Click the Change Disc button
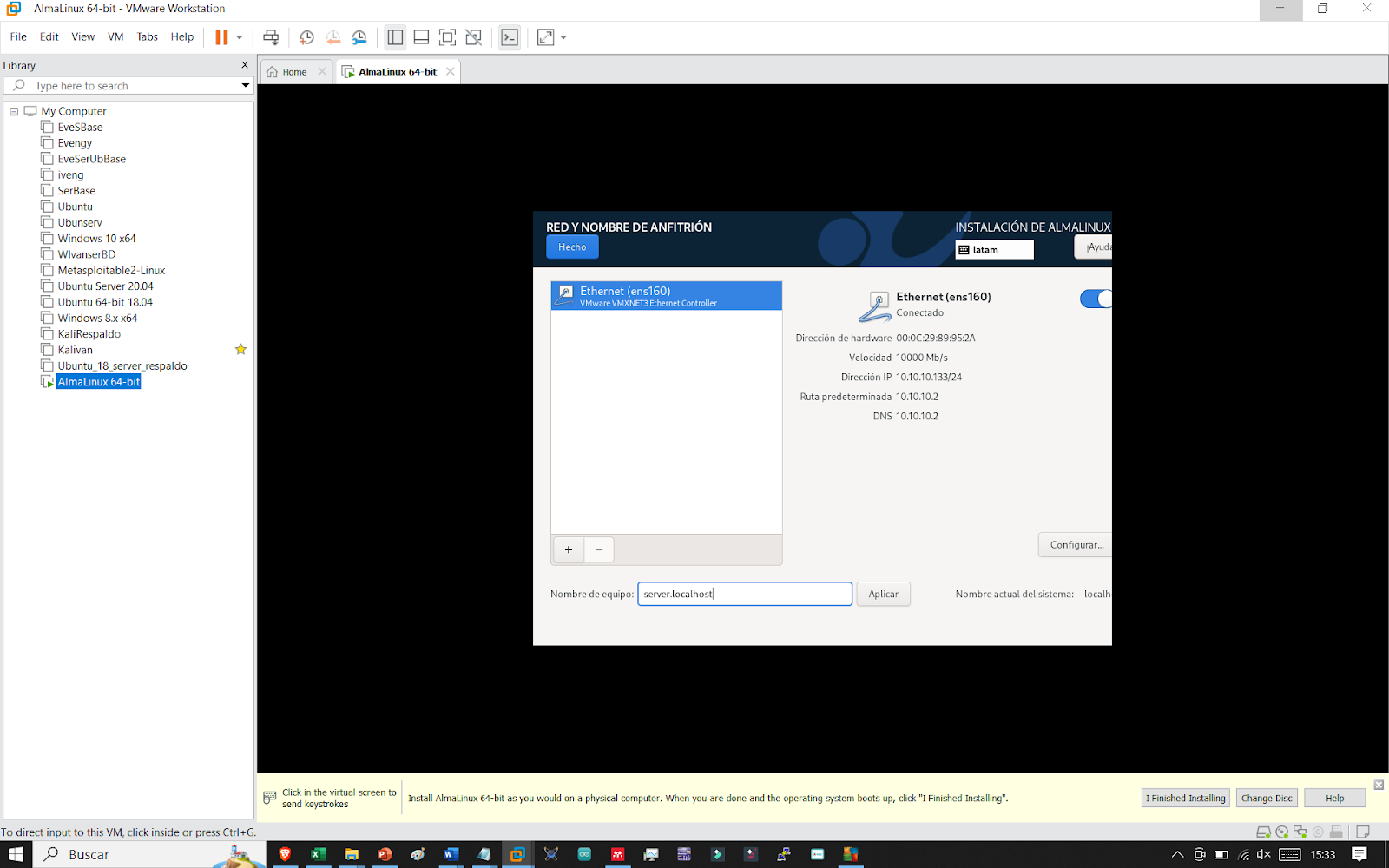The width and height of the screenshot is (1389, 868). pyautogui.click(x=1267, y=799)
